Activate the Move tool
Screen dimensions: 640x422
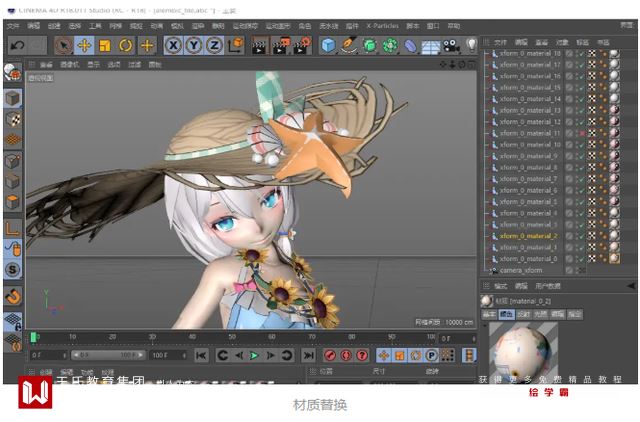[x=84, y=45]
